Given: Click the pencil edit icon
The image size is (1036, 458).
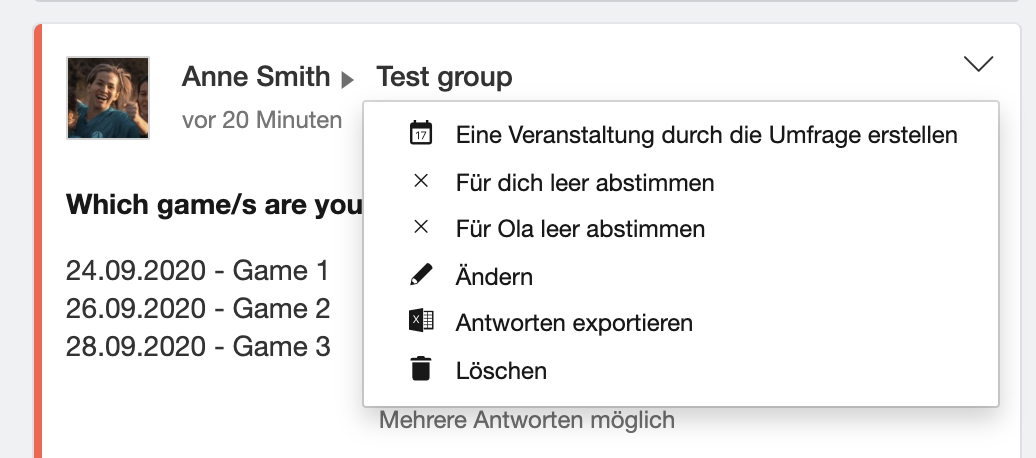Looking at the screenshot, I should pos(421,274).
